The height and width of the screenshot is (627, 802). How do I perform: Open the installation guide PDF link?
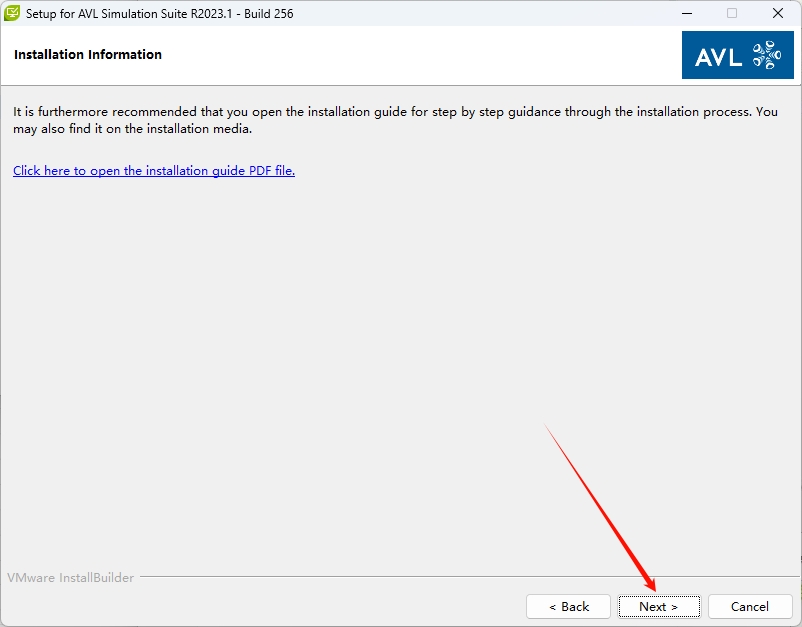tap(154, 171)
